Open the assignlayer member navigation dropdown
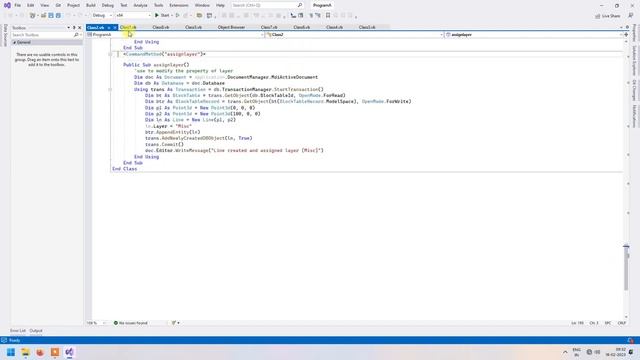640x360 pixels. (x=534, y=35)
